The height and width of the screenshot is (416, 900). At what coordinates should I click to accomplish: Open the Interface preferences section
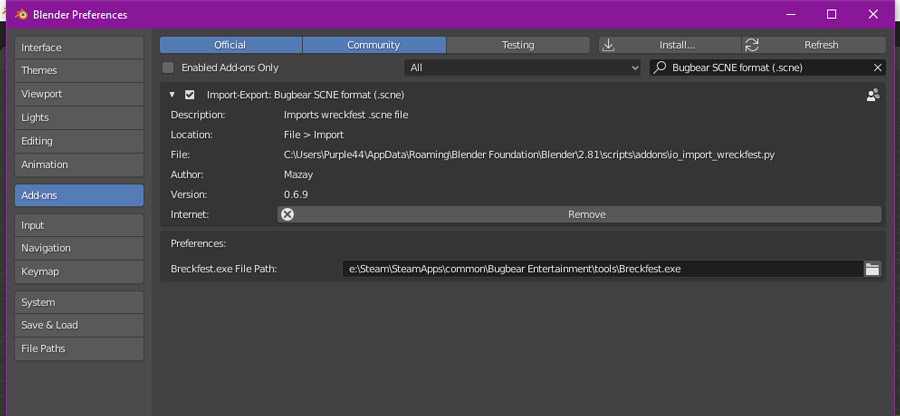click(79, 48)
